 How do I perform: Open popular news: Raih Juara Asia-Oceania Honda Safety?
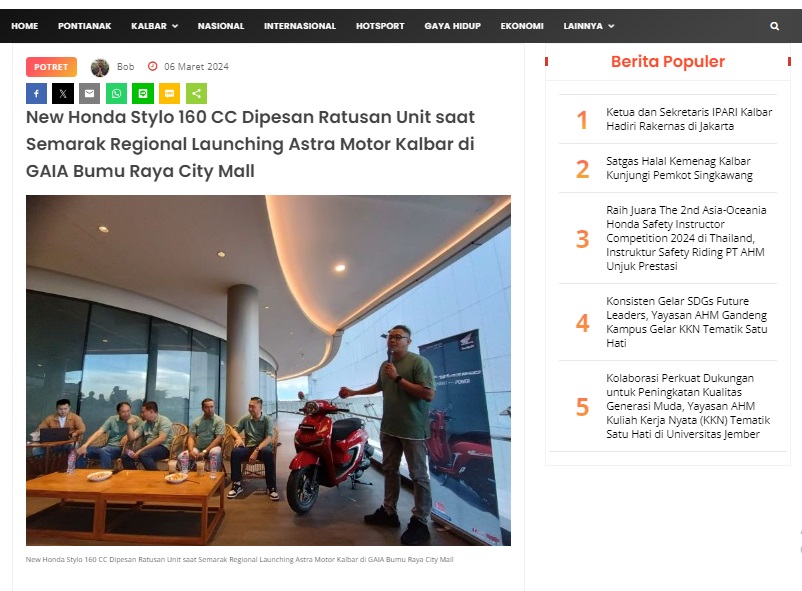coord(686,238)
